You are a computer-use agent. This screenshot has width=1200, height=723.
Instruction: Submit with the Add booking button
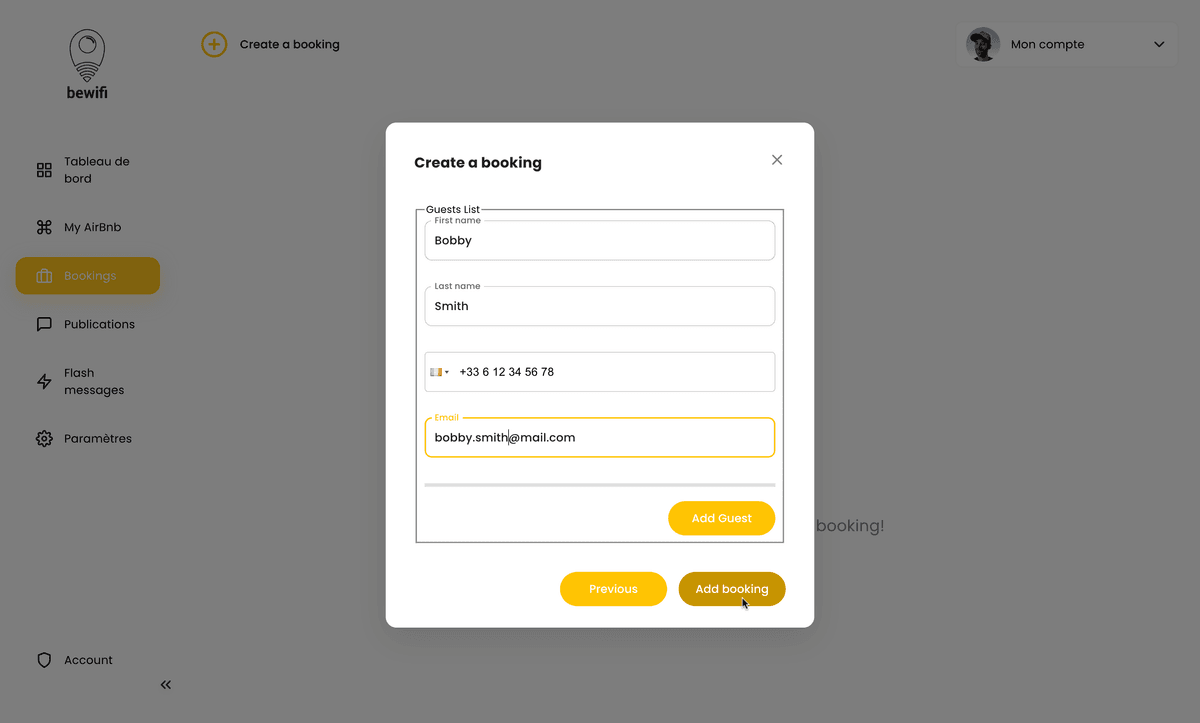(731, 589)
